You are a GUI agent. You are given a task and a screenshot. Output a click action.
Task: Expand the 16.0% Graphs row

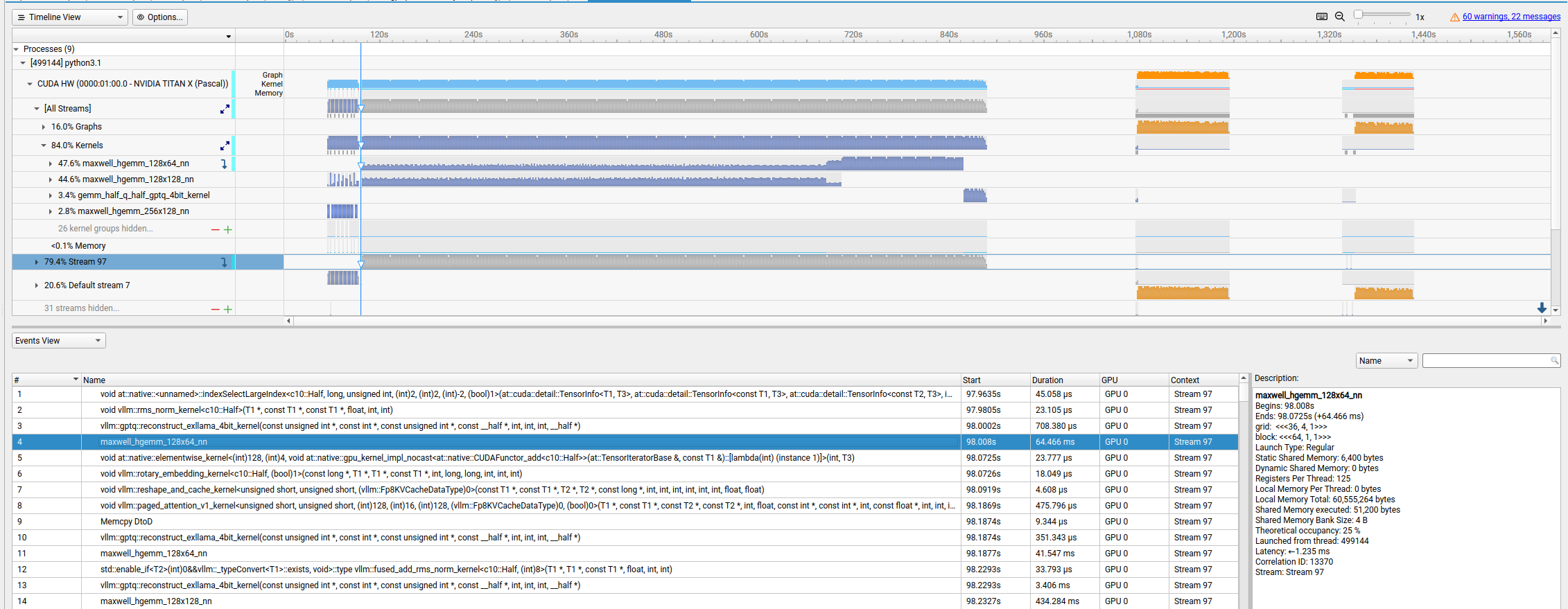[44, 127]
